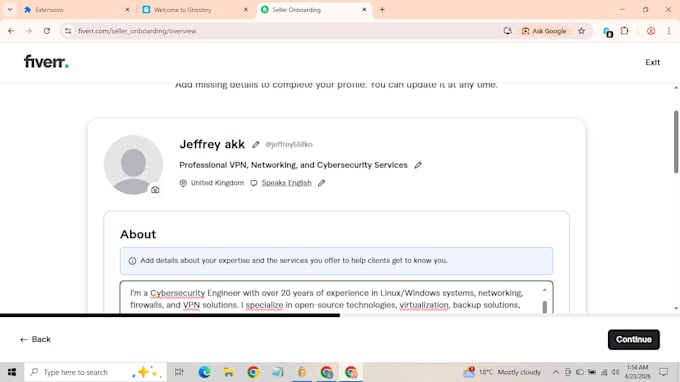Open the Speaks English link

pos(286,183)
